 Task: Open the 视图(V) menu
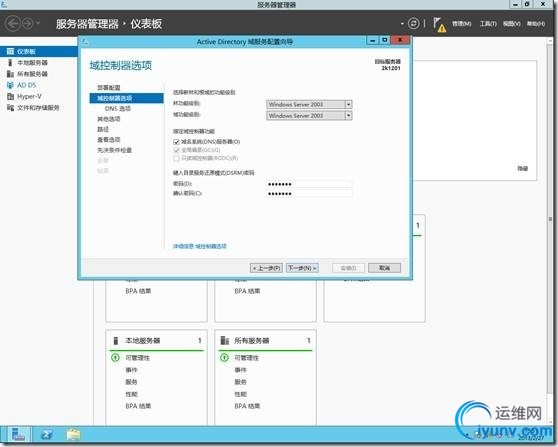512,24
